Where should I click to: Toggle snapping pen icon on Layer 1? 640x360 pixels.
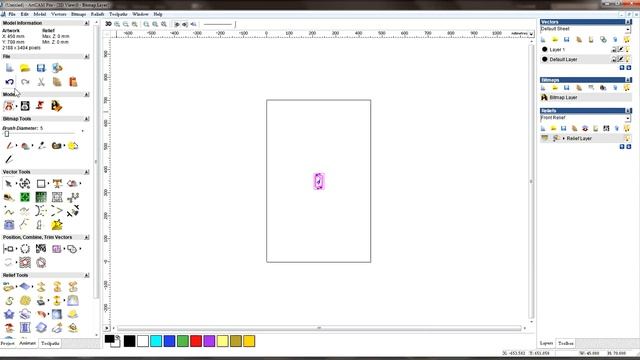point(621,49)
